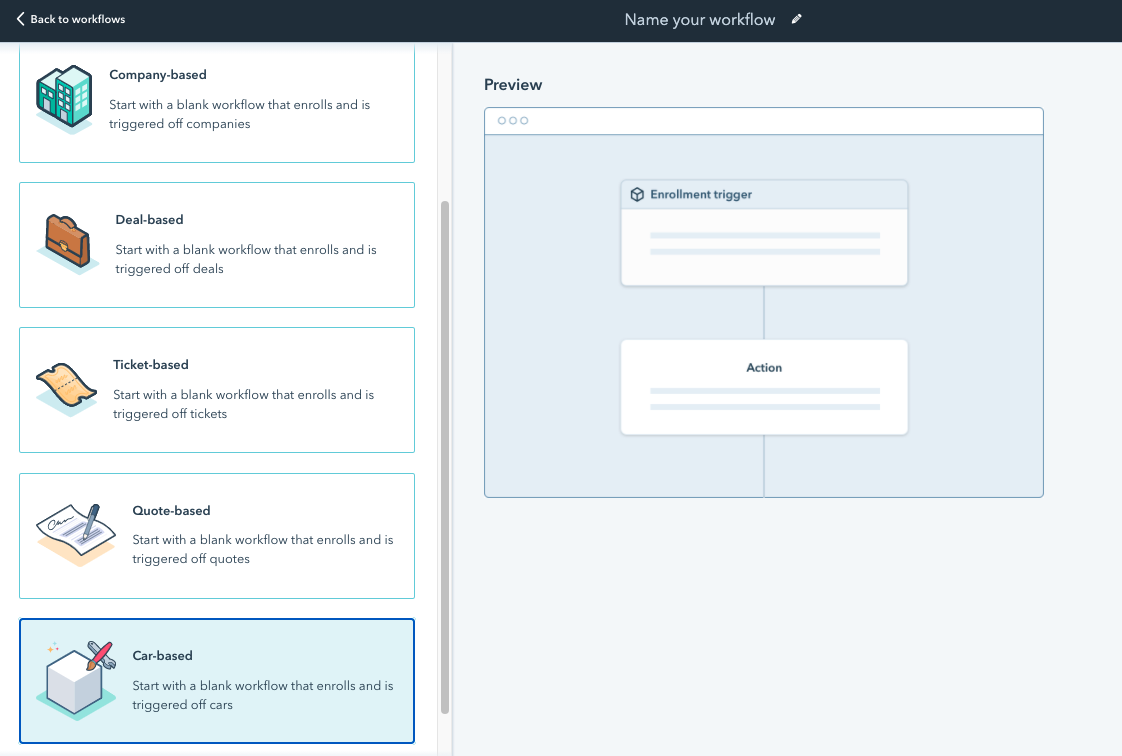
Task: Click the Enrollment trigger box icon
Action: pyautogui.click(x=637, y=194)
